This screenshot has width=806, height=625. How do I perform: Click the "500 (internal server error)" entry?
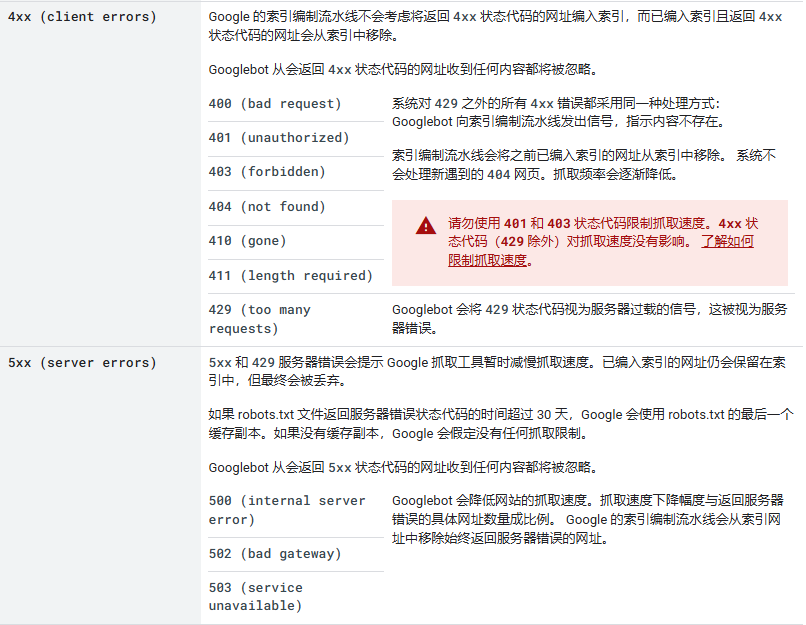coord(287,510)
